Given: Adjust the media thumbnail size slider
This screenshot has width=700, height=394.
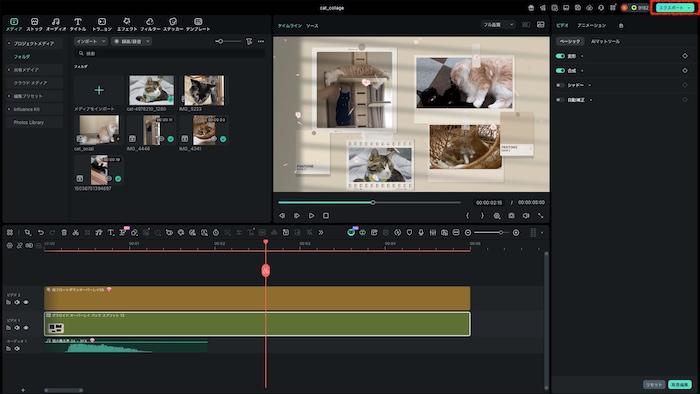Looking at the screenshot, I should click(228, 41).
